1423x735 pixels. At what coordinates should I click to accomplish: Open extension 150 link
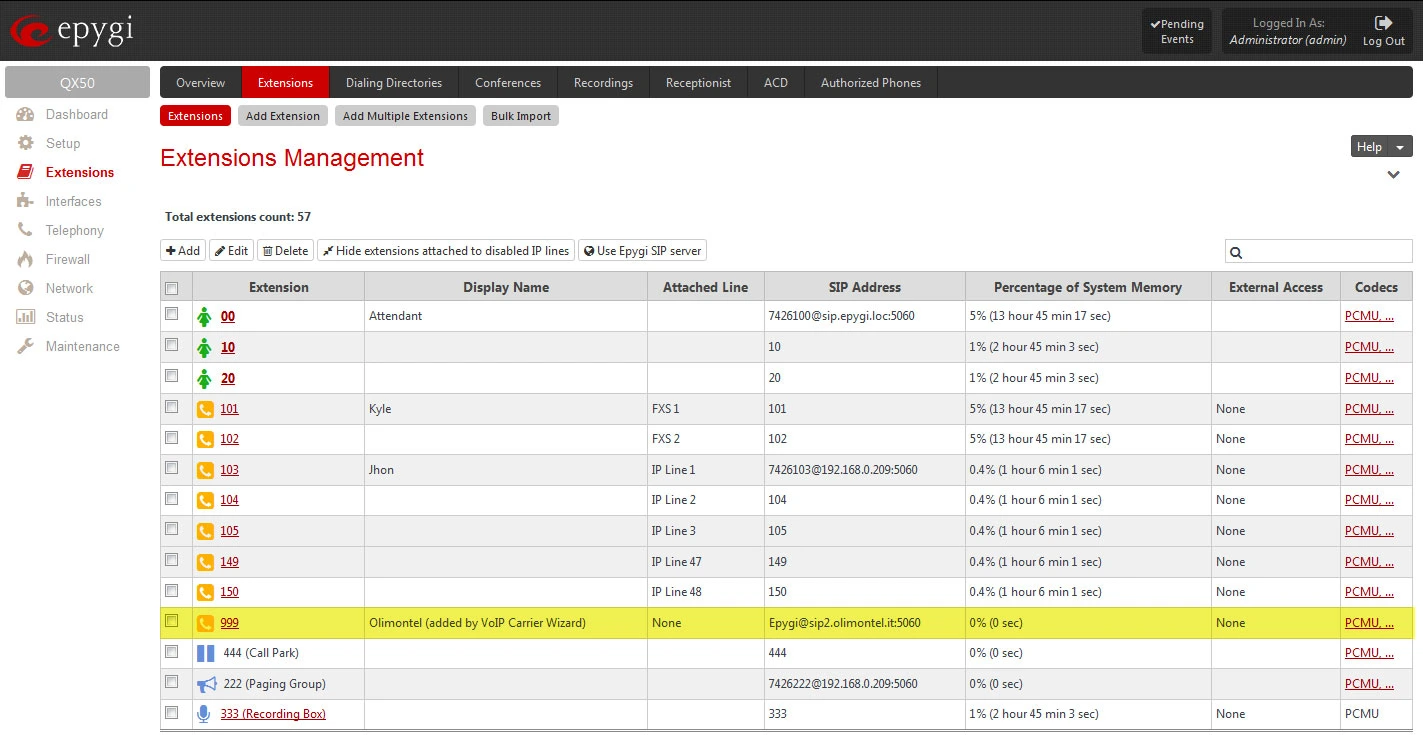[230, 592]
